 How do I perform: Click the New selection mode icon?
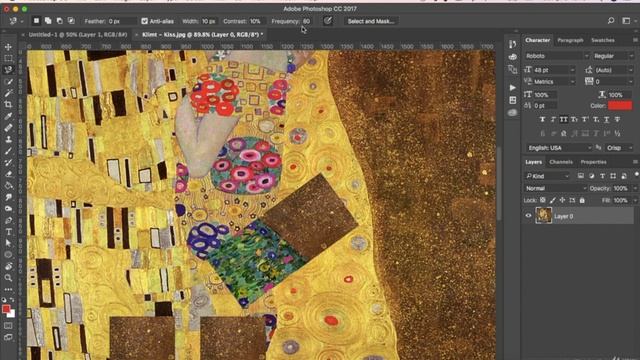pyautogui.click(x=36, y=21)
